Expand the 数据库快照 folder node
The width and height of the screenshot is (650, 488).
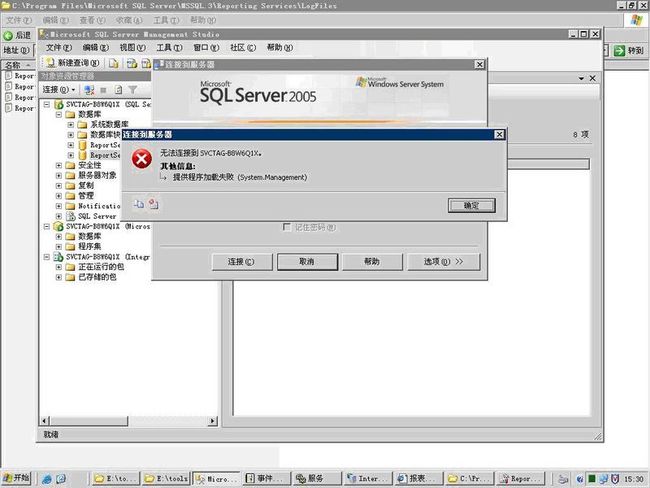point(71,135)
